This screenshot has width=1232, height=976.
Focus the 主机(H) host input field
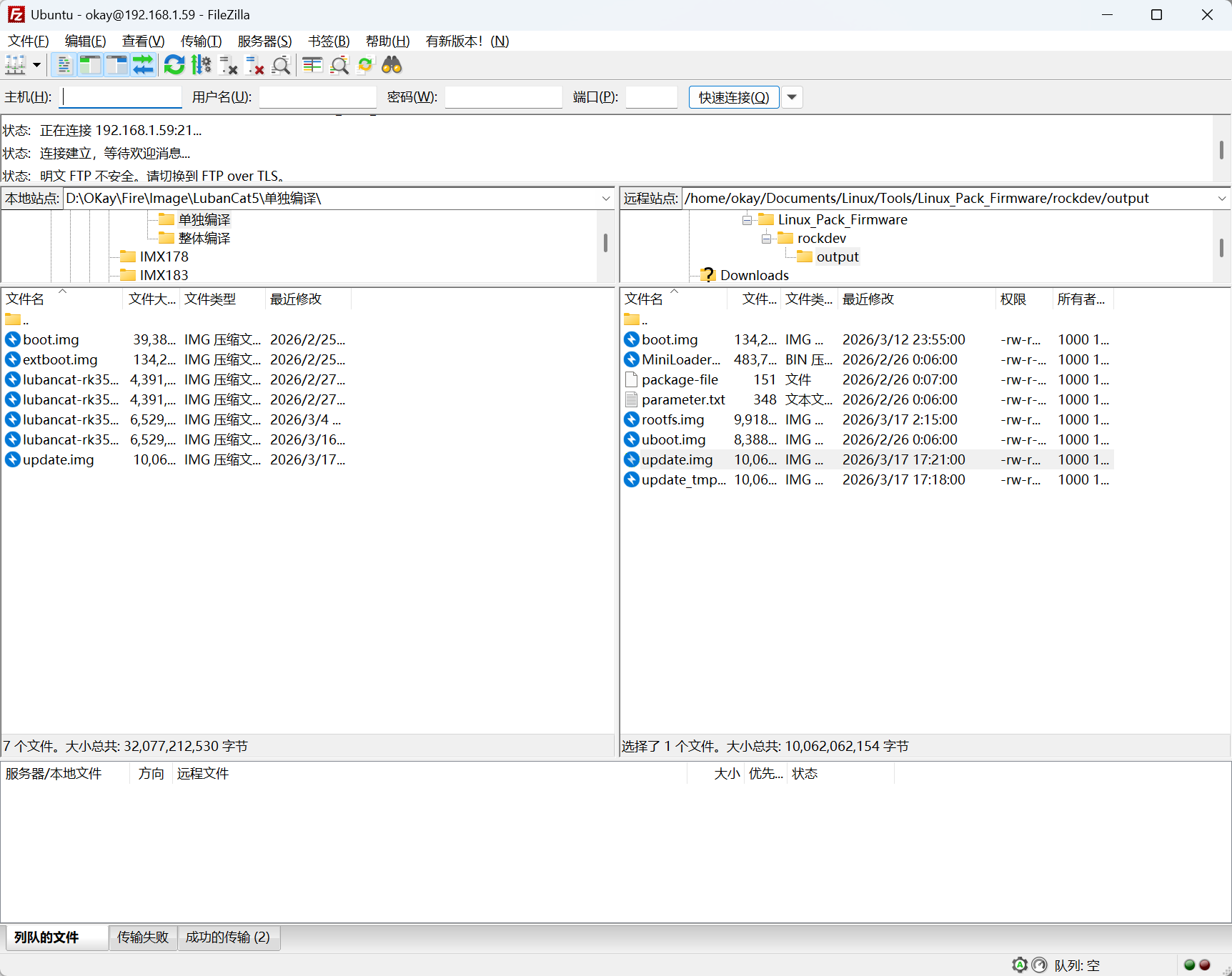[121, 97]
